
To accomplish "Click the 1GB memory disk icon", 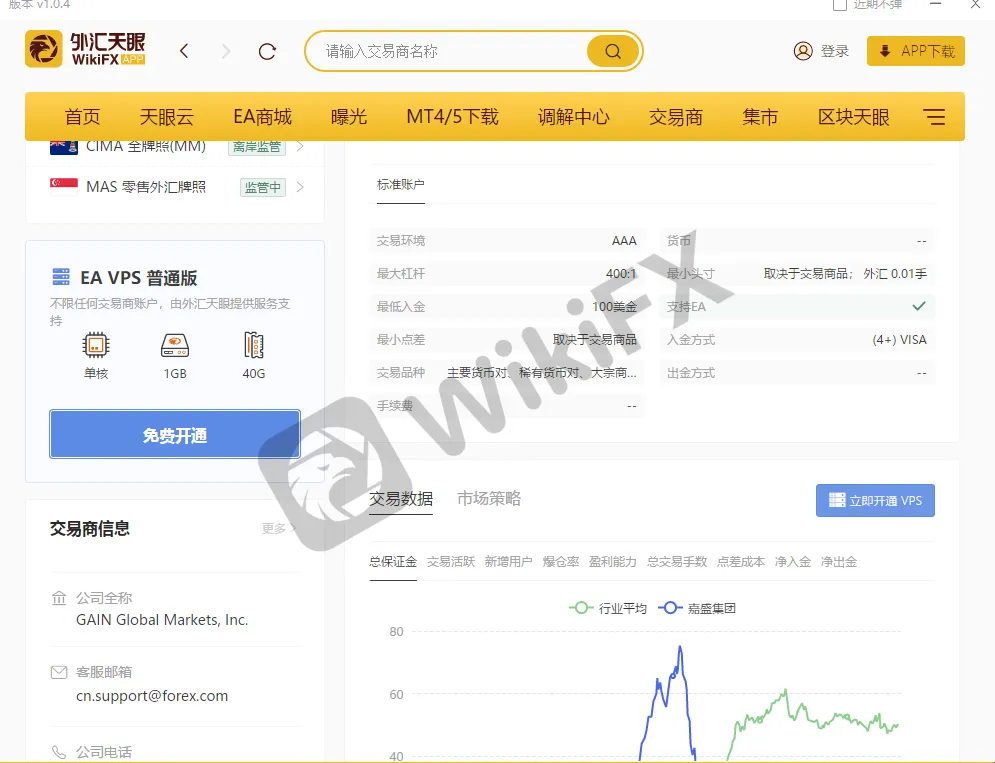I will tap(175, 345).
